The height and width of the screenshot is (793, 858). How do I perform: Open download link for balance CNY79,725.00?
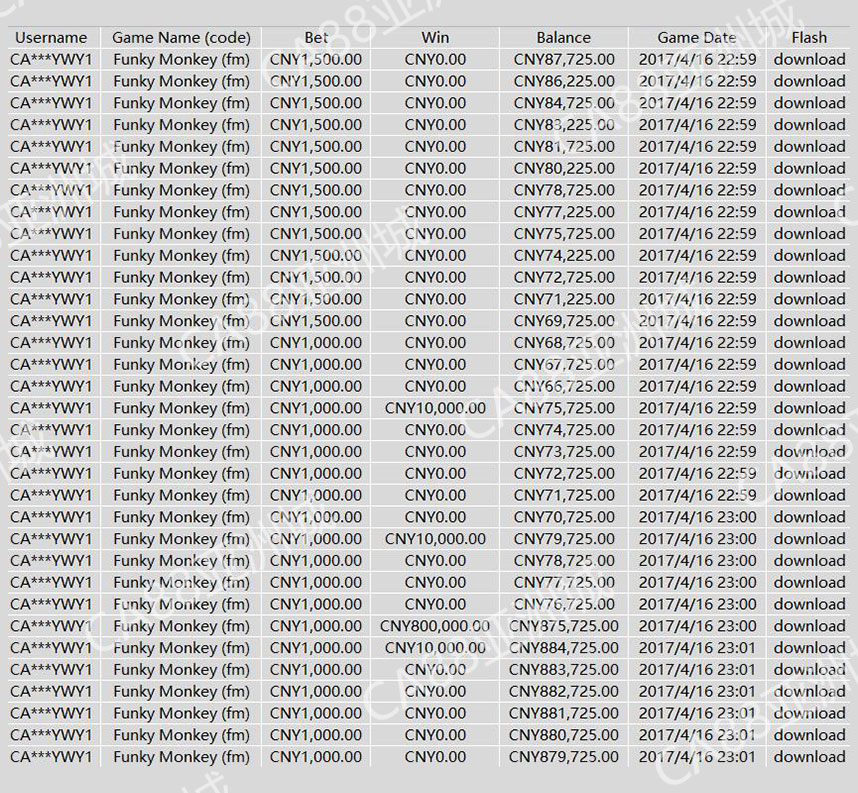point(809,539)
